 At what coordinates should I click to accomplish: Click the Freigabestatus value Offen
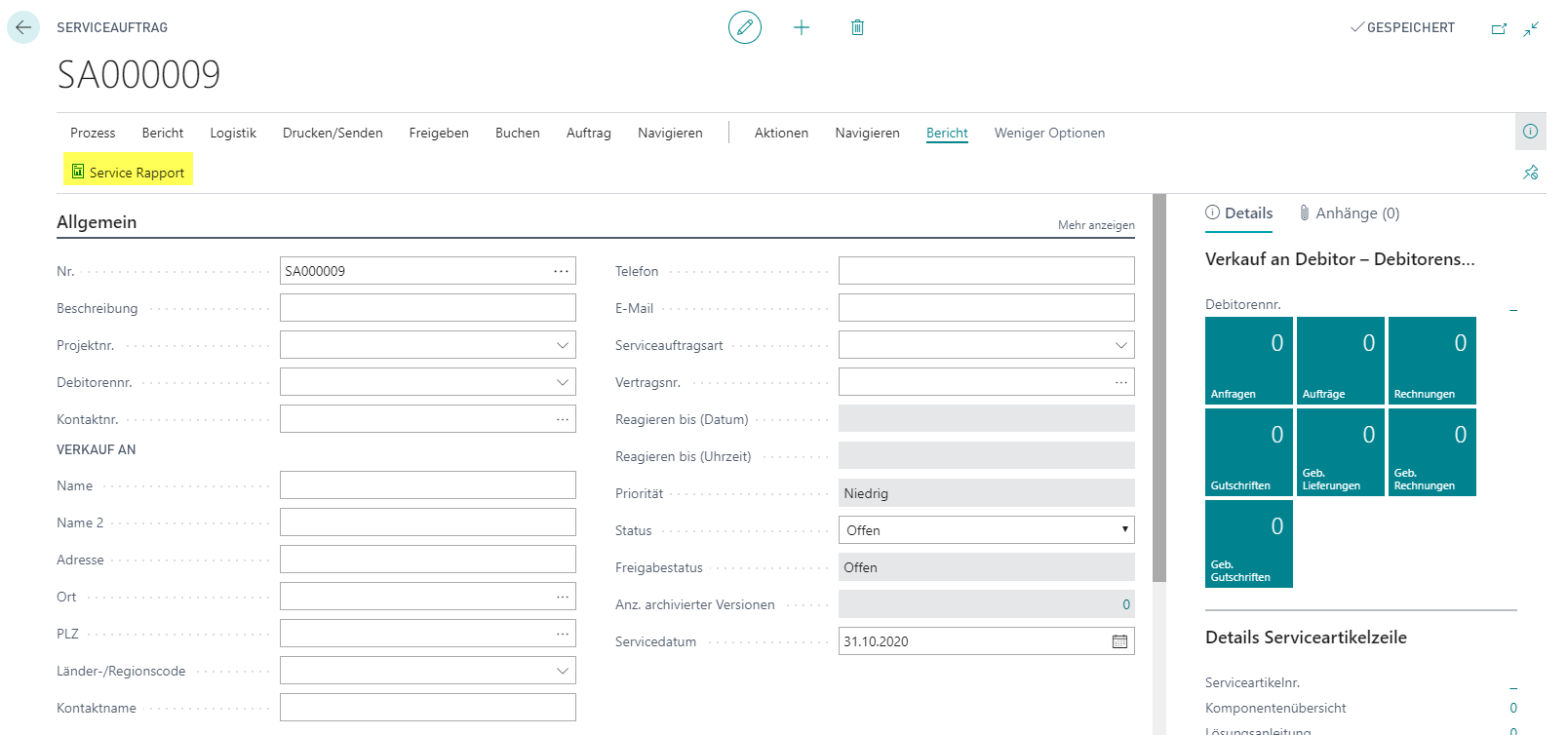point(986,567)
